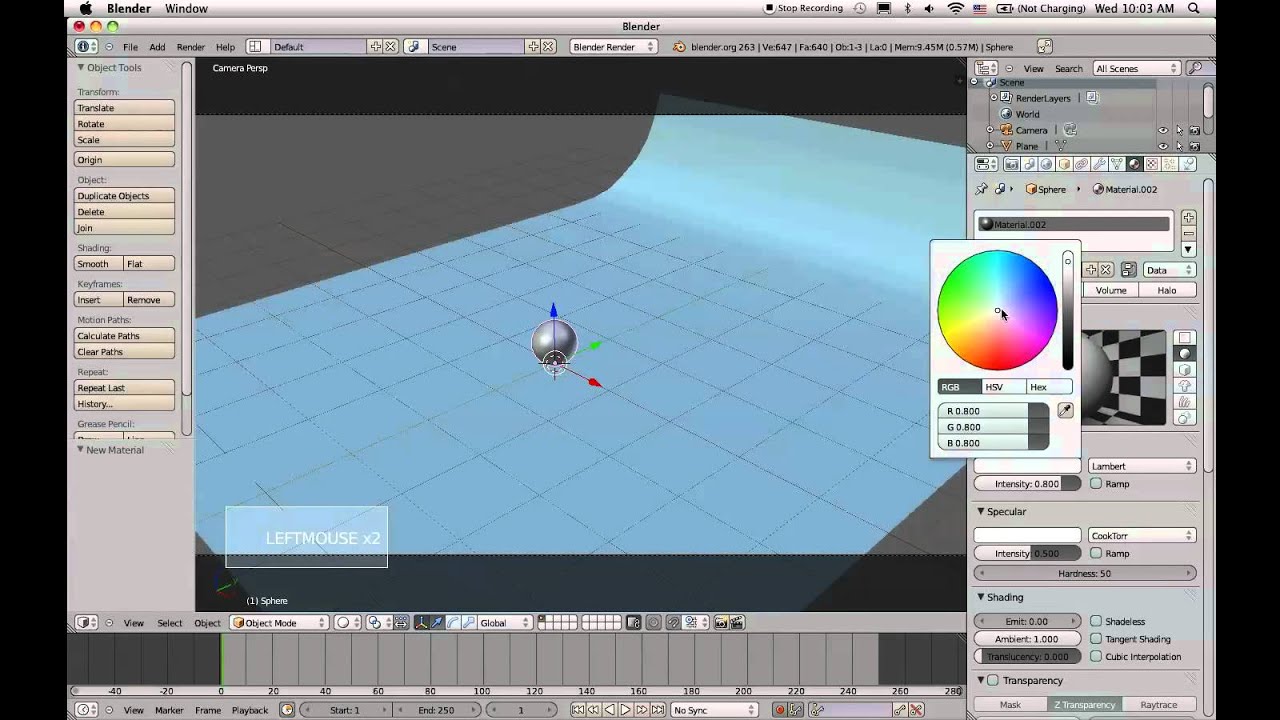Toggle the 3D manipulator widget icon
Image resolution: width=1280 pixels, height=720 pixels.
421,623
